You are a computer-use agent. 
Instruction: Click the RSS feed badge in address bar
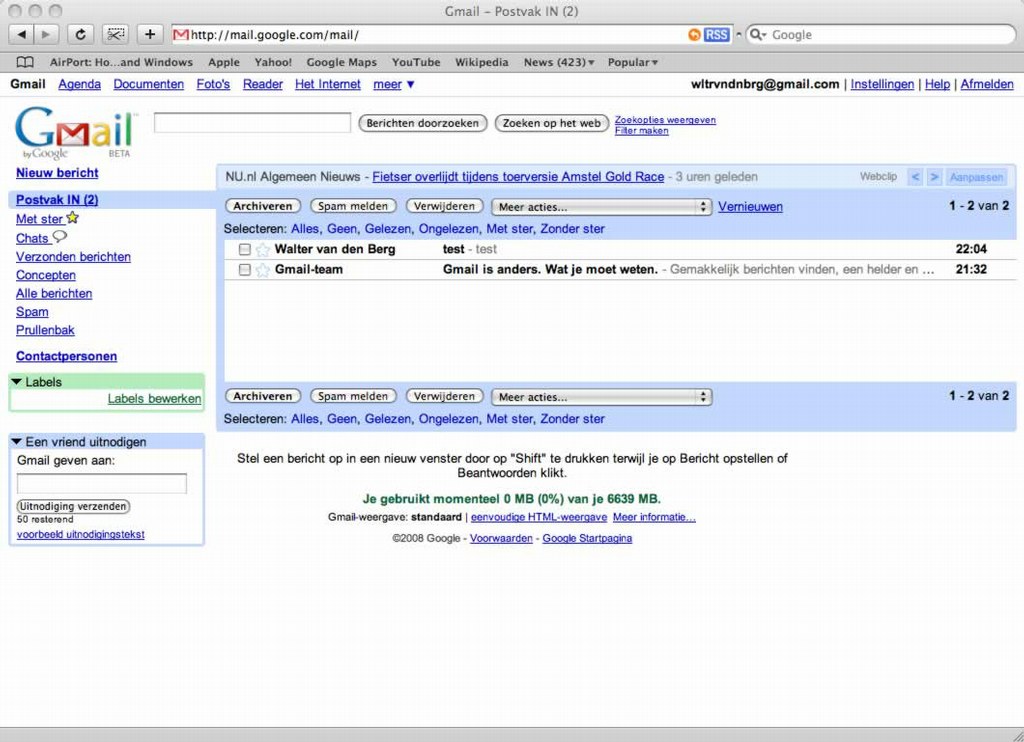point(716,34)
